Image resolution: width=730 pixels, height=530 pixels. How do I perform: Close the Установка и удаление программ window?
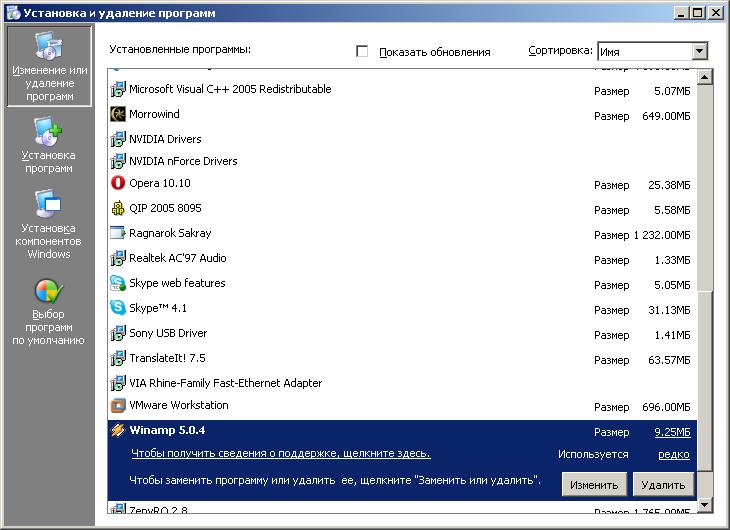click(x=716, y=13)
